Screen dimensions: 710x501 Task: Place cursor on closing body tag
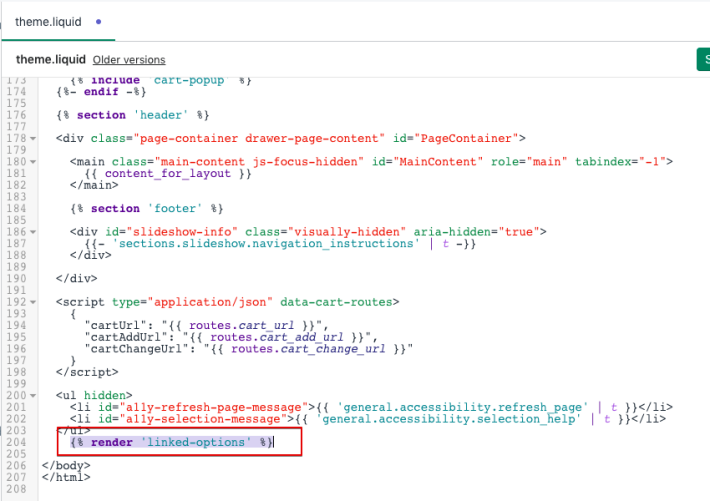(66, 466)
